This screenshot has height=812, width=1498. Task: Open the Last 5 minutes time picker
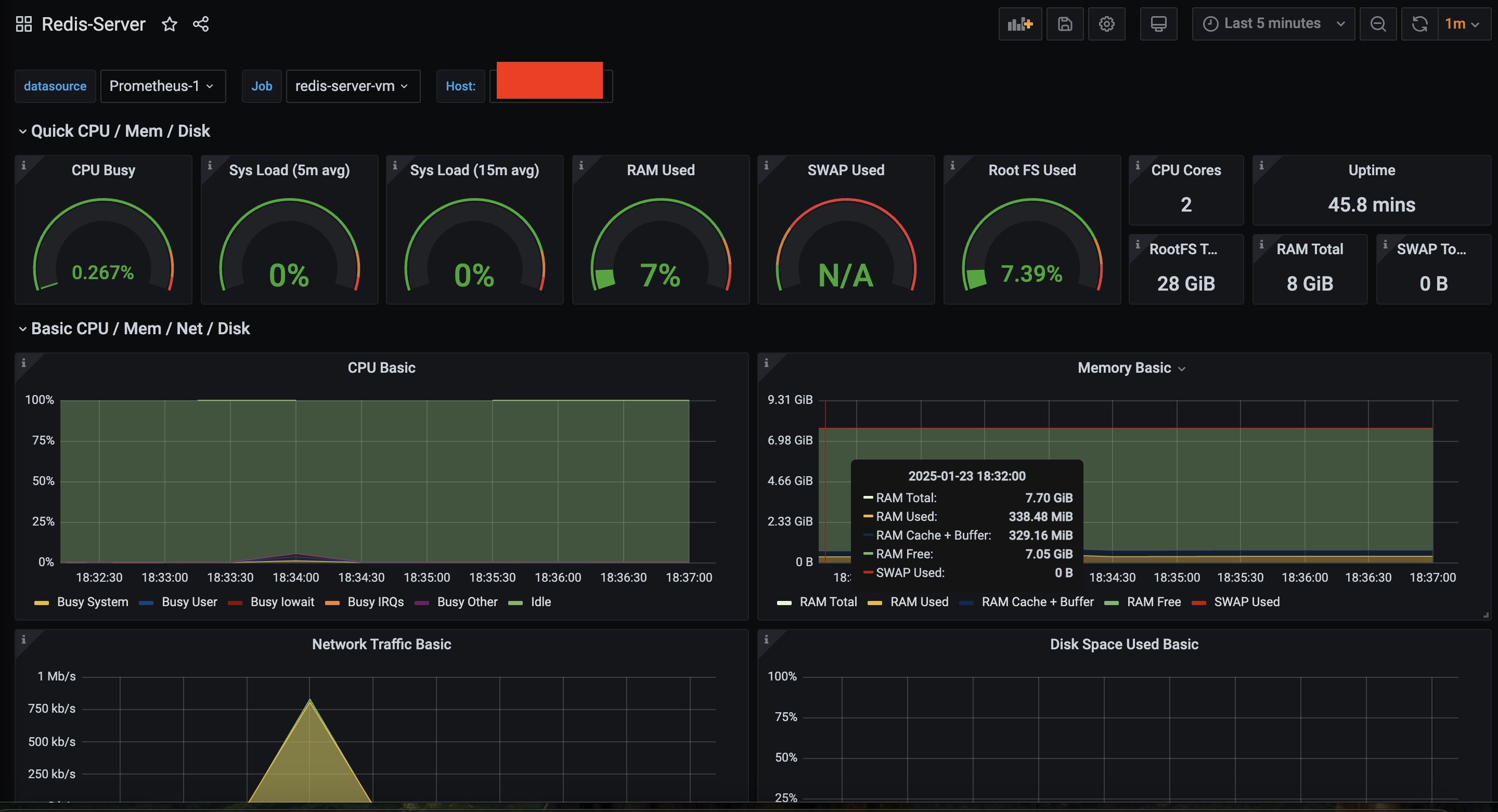pos(1273,24)
